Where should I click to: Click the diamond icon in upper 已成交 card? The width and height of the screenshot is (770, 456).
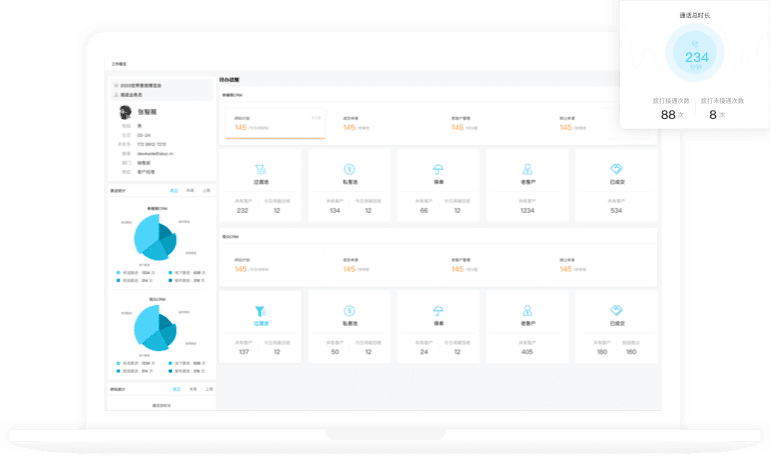pyautogui.click(x=616, y=170)
